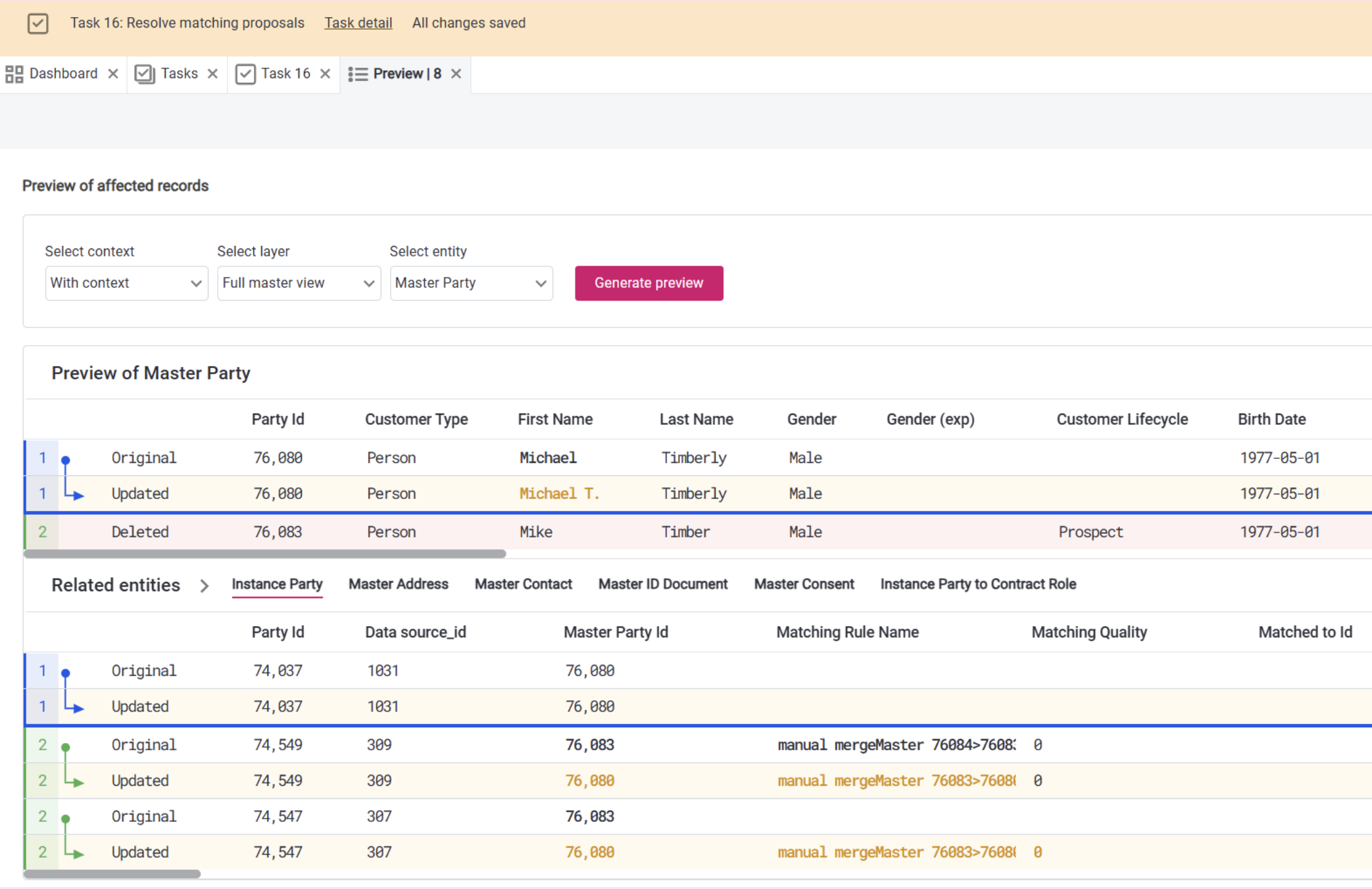
Task: Open the Select layer dropdown
Action: [299, 283]
